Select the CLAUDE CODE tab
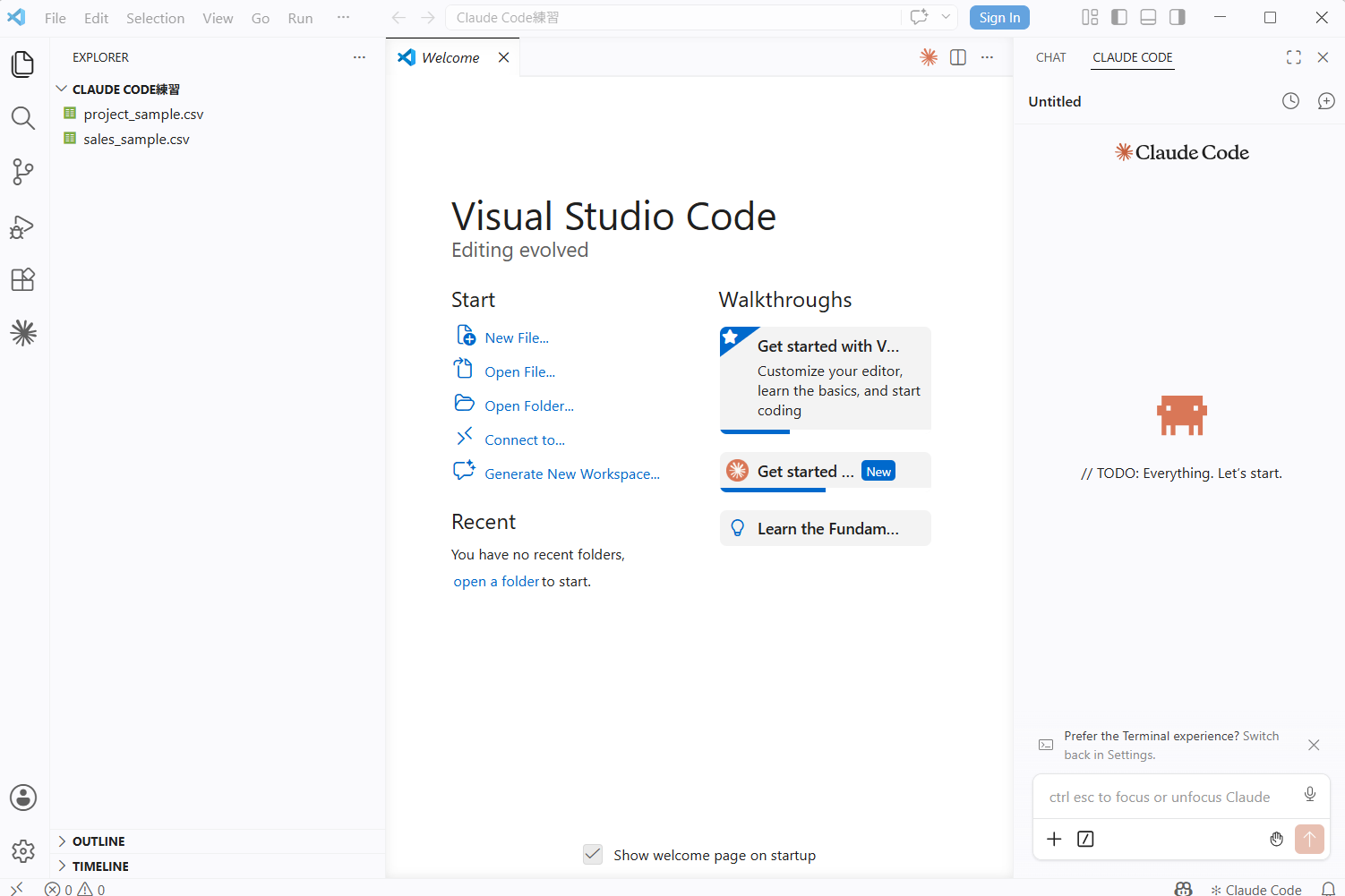Screen dimensions: 1345x896 click(1133, 57)
